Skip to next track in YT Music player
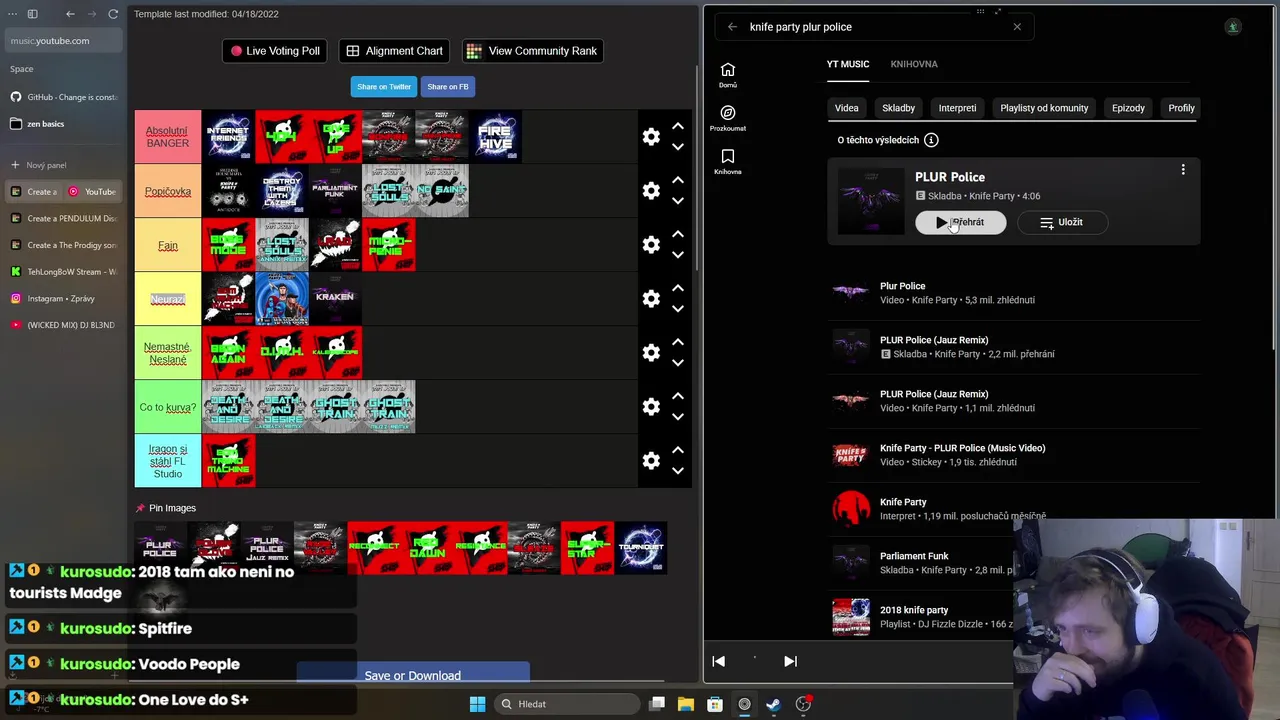This screenshot has height=720, width=1280. point(790,661)
